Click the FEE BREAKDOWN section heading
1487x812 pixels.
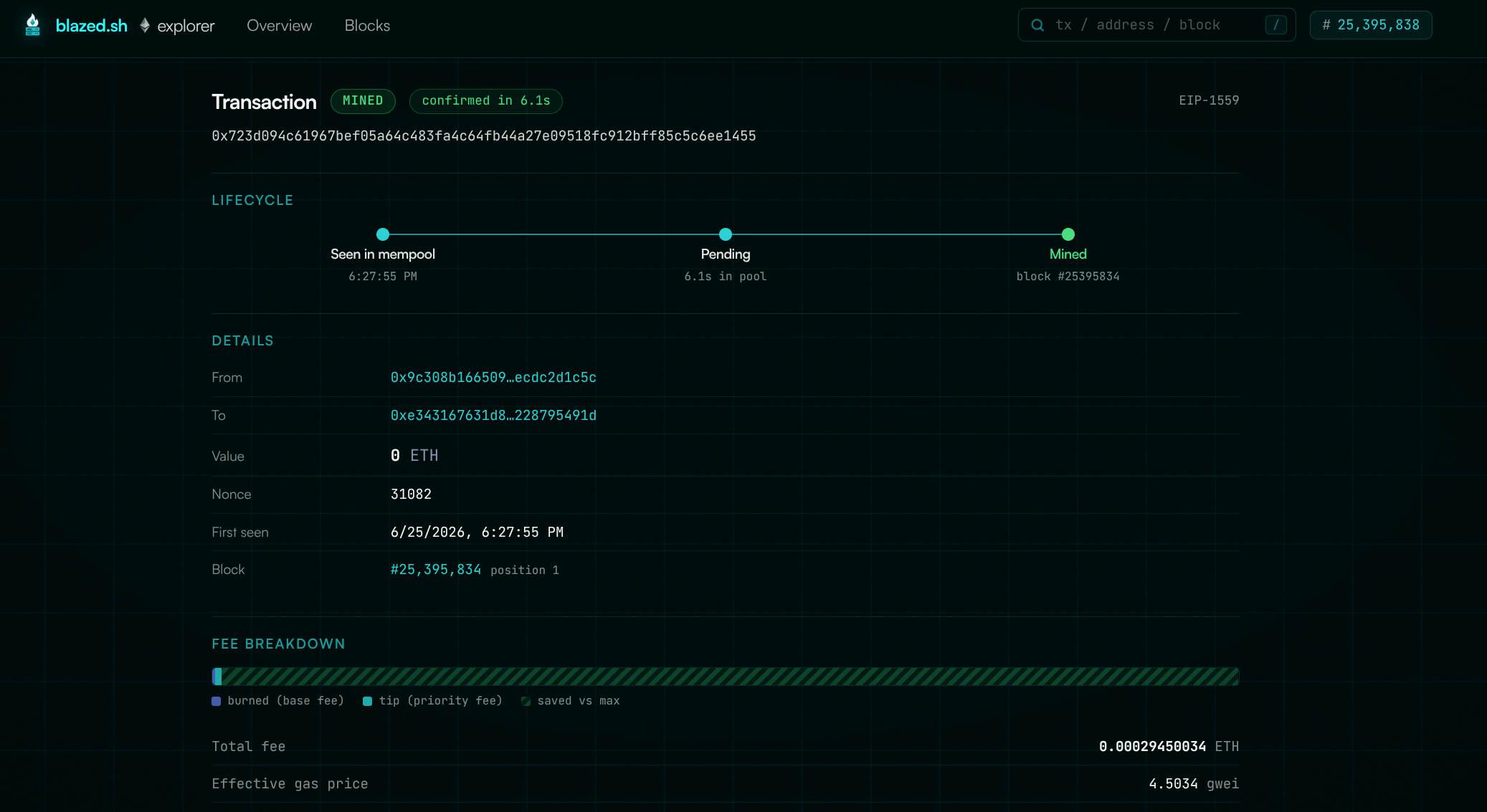point(278,644)
